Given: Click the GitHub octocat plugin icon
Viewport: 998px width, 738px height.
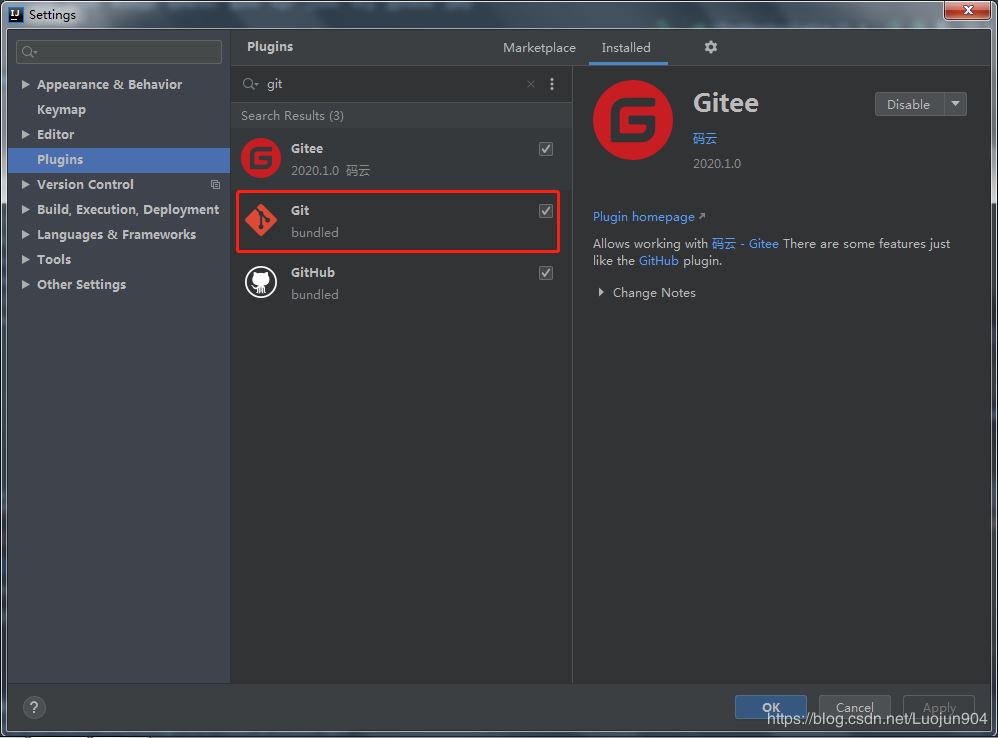Looking at the screenshot, I should pyautogui.click(x=261, y=282).
